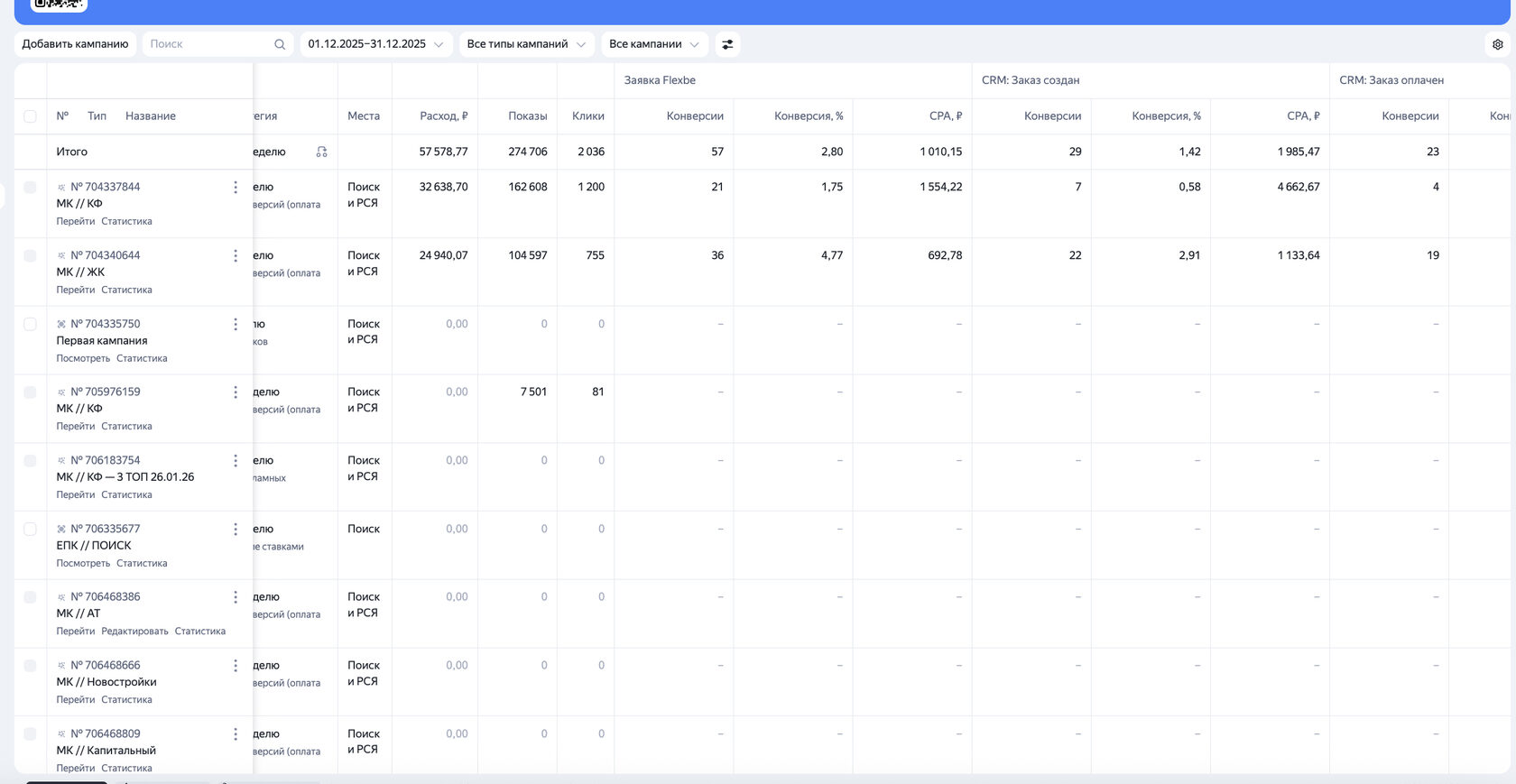This screenshot has width=1516, height=784.
Task: Check the box for campaign 705976159
Action: click(x=30, y=392)
